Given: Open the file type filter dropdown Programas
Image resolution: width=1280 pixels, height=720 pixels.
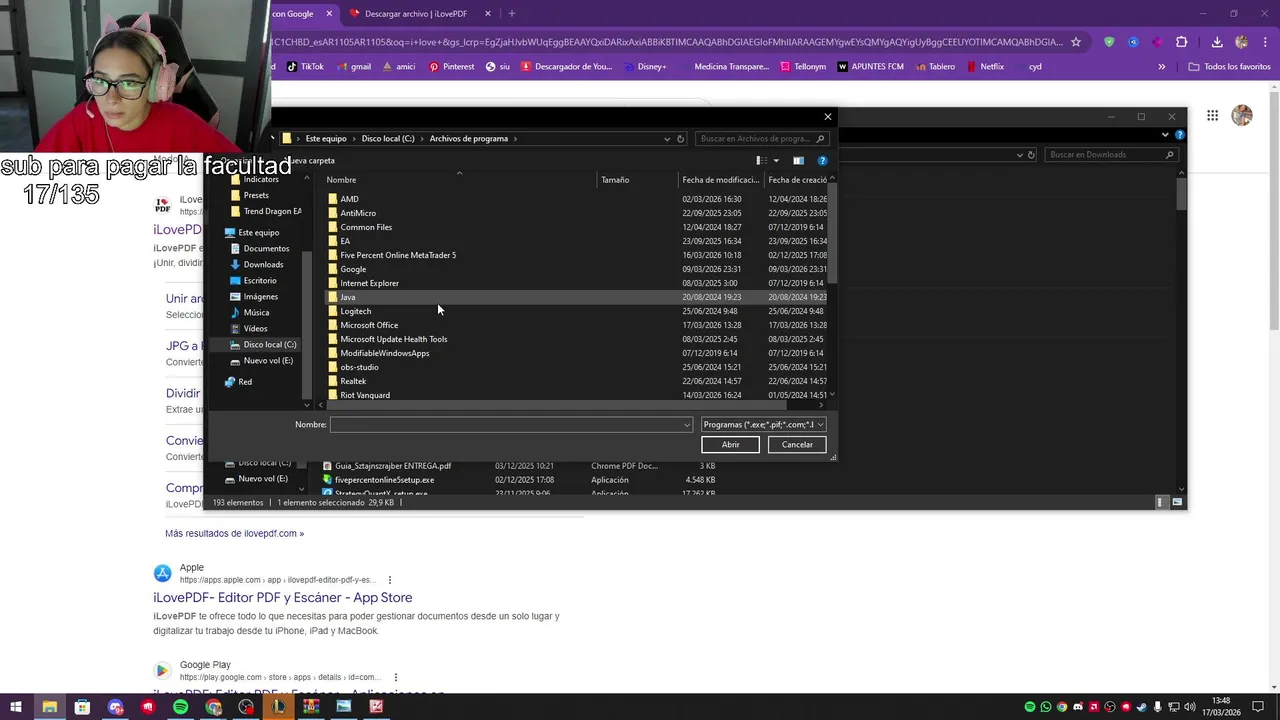Looking at the screenshot, I should (764, 424).
